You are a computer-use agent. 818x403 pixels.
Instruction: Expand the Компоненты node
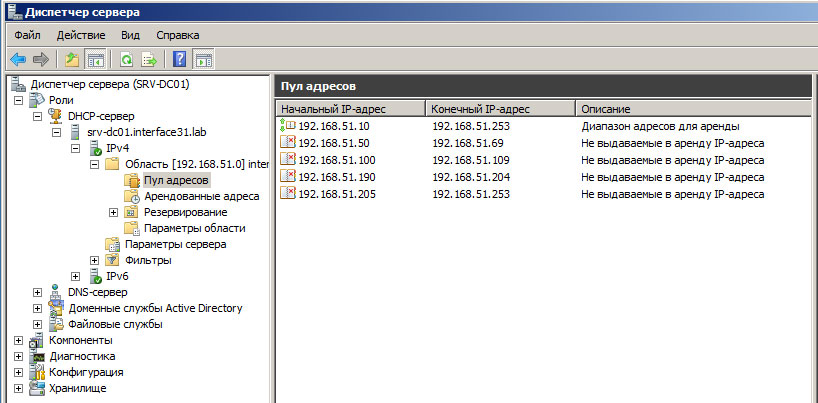[x=19, y=341]
